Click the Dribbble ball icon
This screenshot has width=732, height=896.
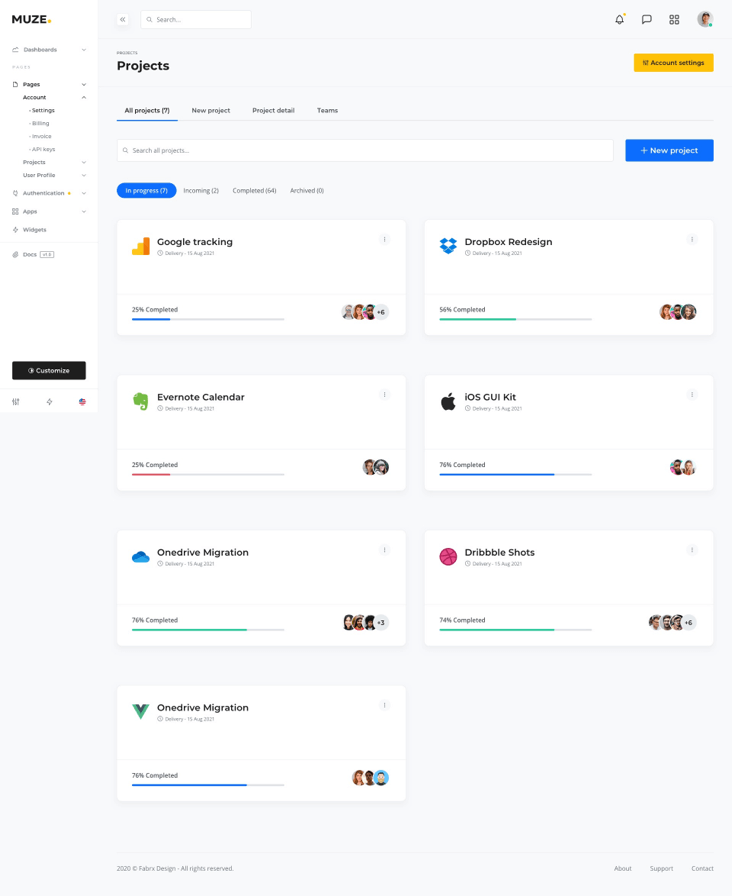point(448,557)
